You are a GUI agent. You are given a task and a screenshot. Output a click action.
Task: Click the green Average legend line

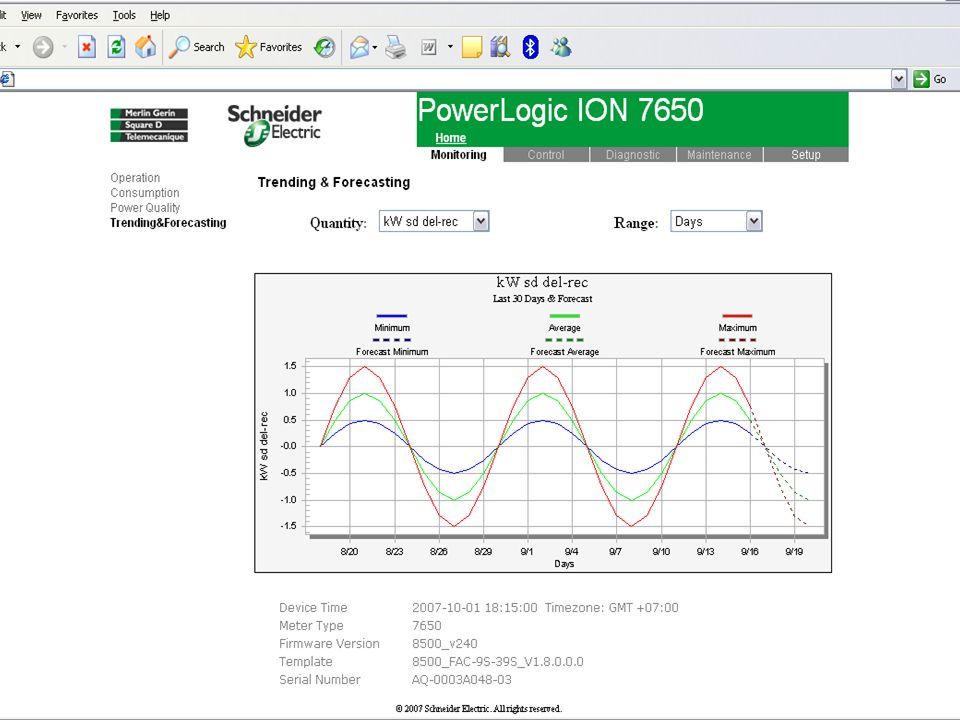[564, 316]
